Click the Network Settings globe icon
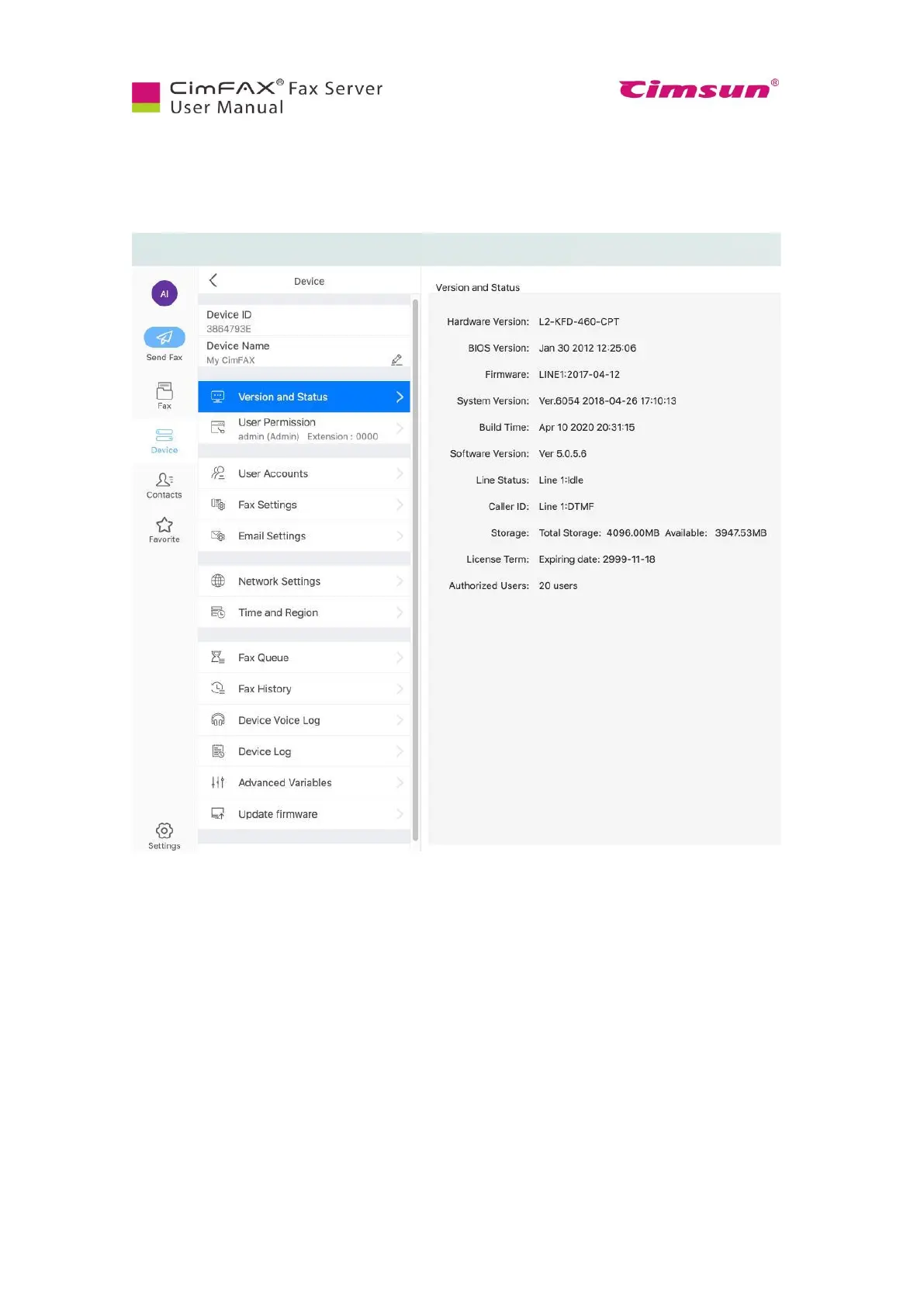Viewport: 924px width, 1307px height. 218,581
